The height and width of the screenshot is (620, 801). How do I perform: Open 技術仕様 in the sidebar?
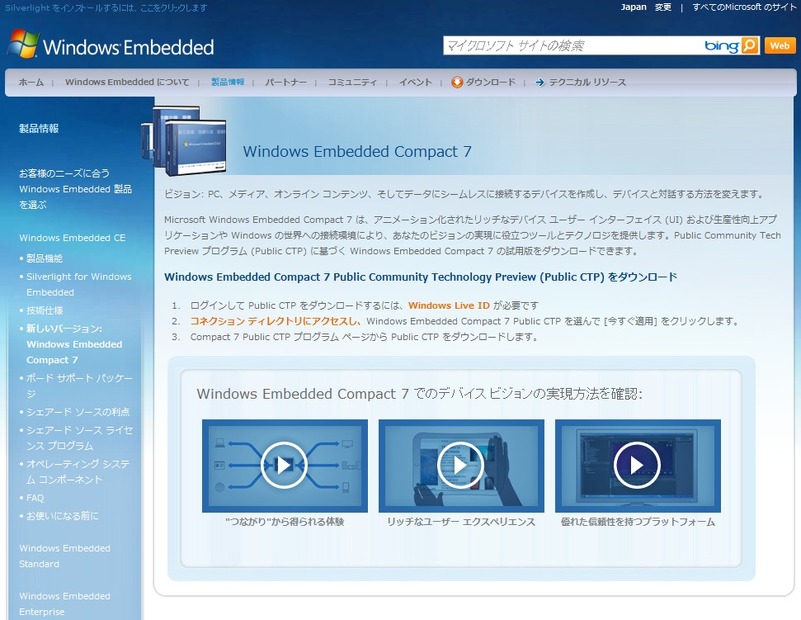click(x=44, y=311)
